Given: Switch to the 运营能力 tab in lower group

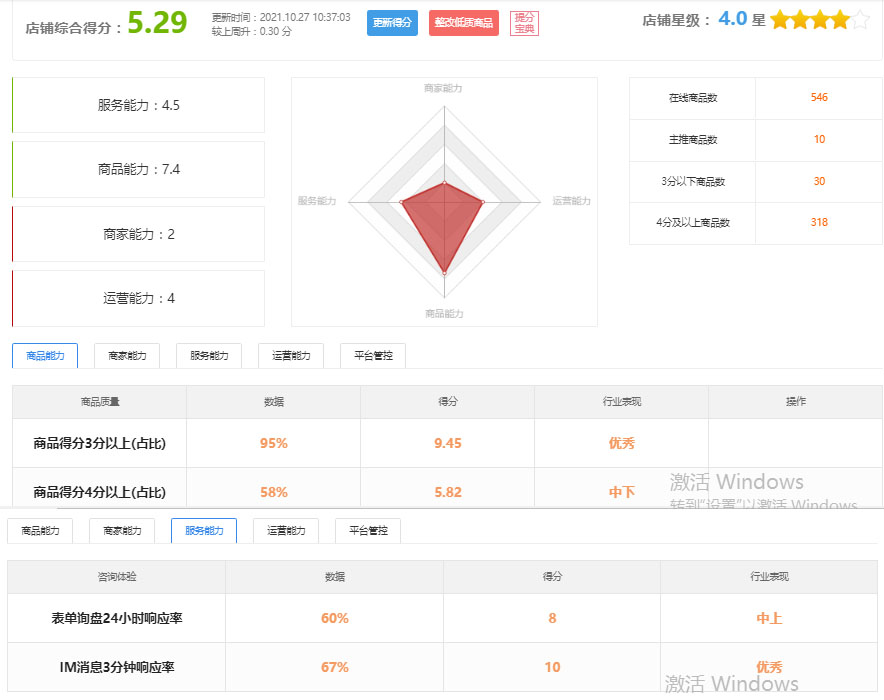Looking at the screenshot, I should pos(285,531).
